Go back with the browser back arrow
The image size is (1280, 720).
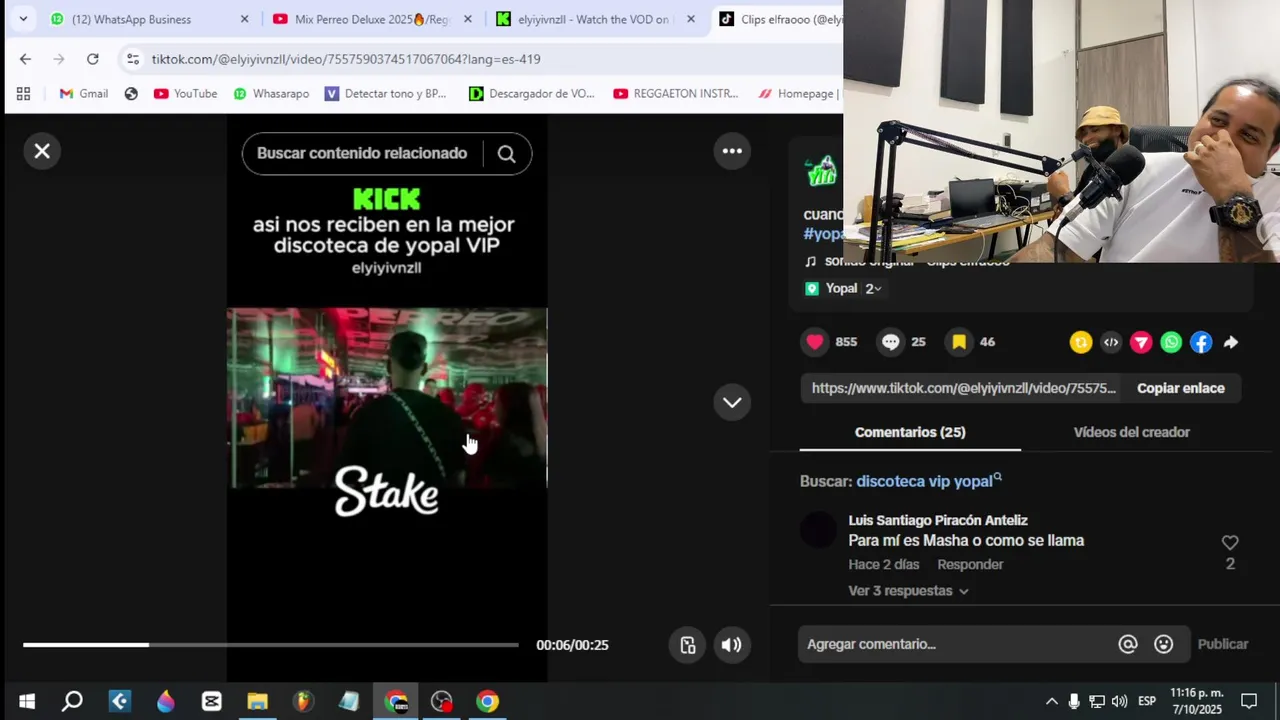tap(25, 59)
